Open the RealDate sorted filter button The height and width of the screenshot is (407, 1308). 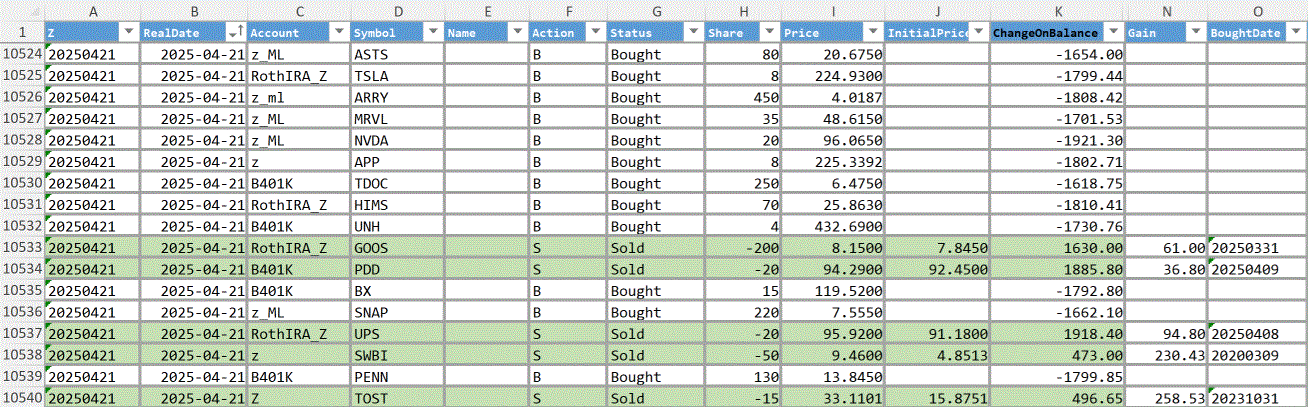pos(235,33)
